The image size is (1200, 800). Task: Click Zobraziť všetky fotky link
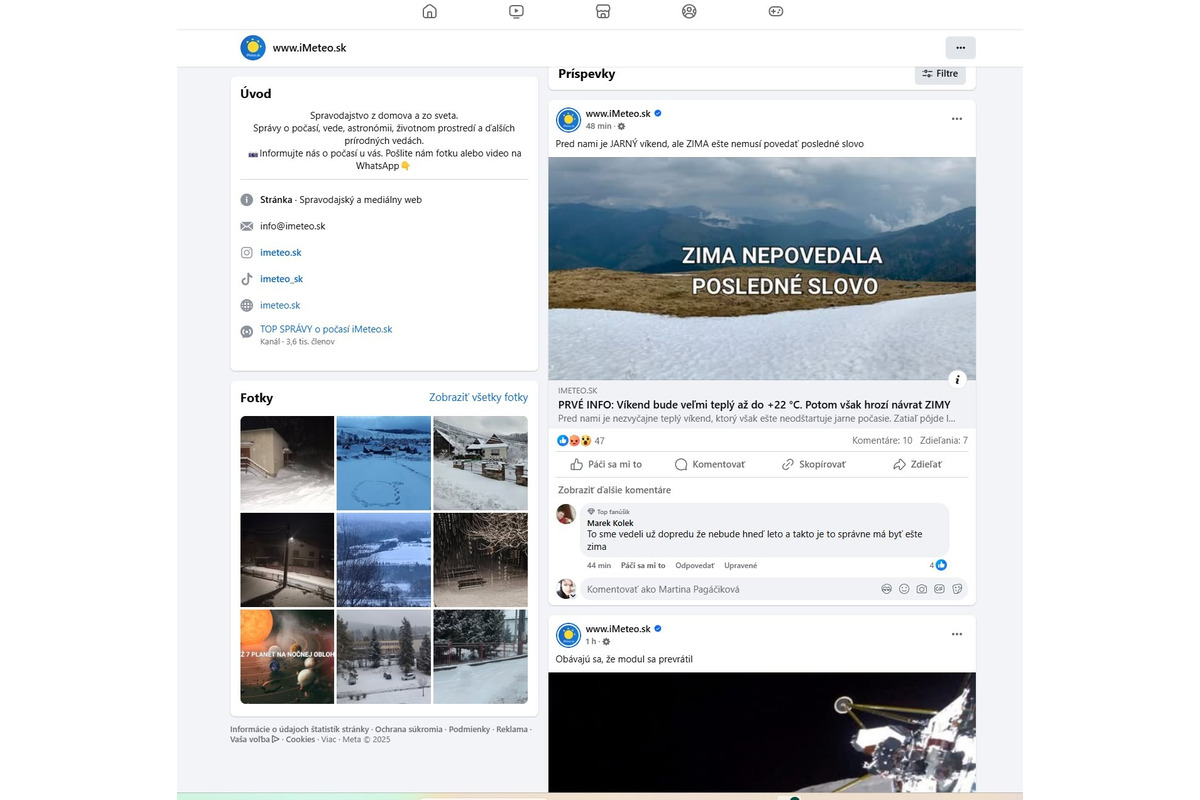(x=478, y=397)
